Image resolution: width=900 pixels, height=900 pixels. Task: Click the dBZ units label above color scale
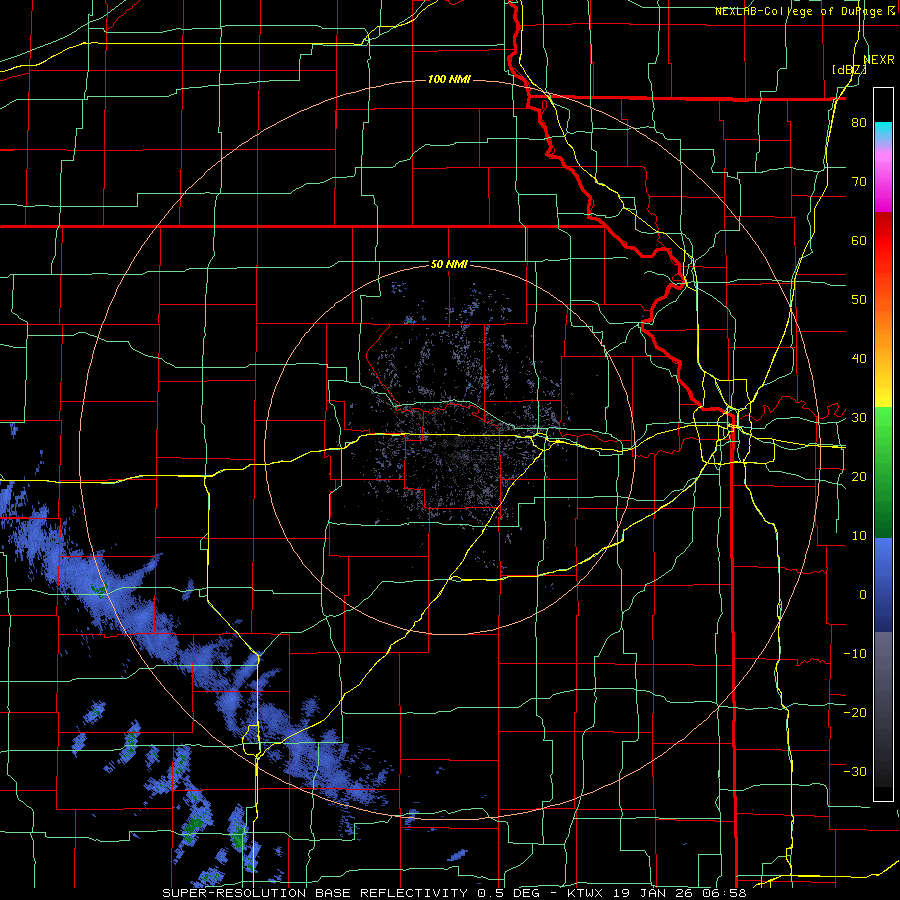849,69
